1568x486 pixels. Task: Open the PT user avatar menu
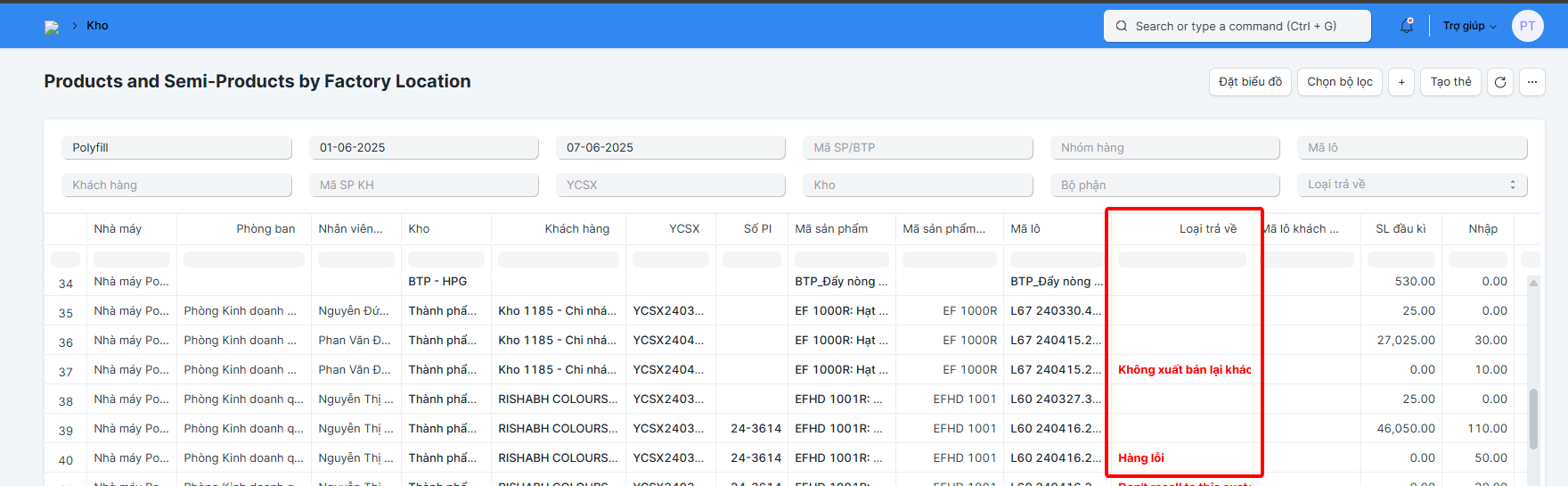click(1527, 26)
